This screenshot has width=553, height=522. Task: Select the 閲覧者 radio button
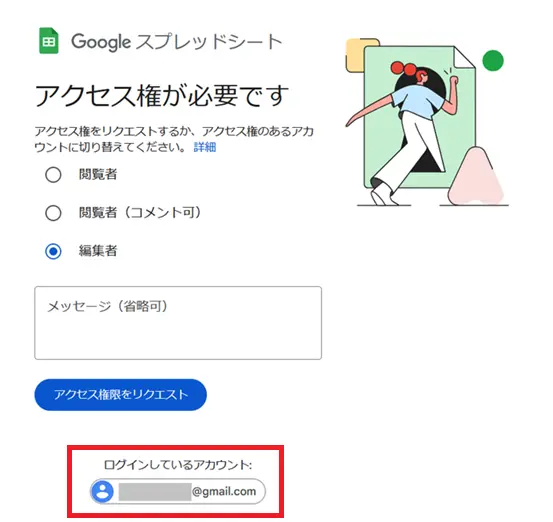point(53,175)
